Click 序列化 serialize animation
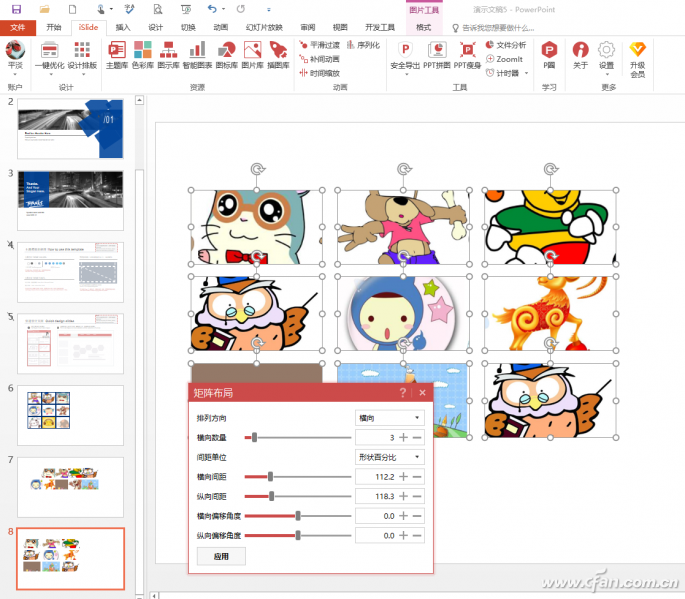This screenshot has width=685, height=599. (363, 45)
